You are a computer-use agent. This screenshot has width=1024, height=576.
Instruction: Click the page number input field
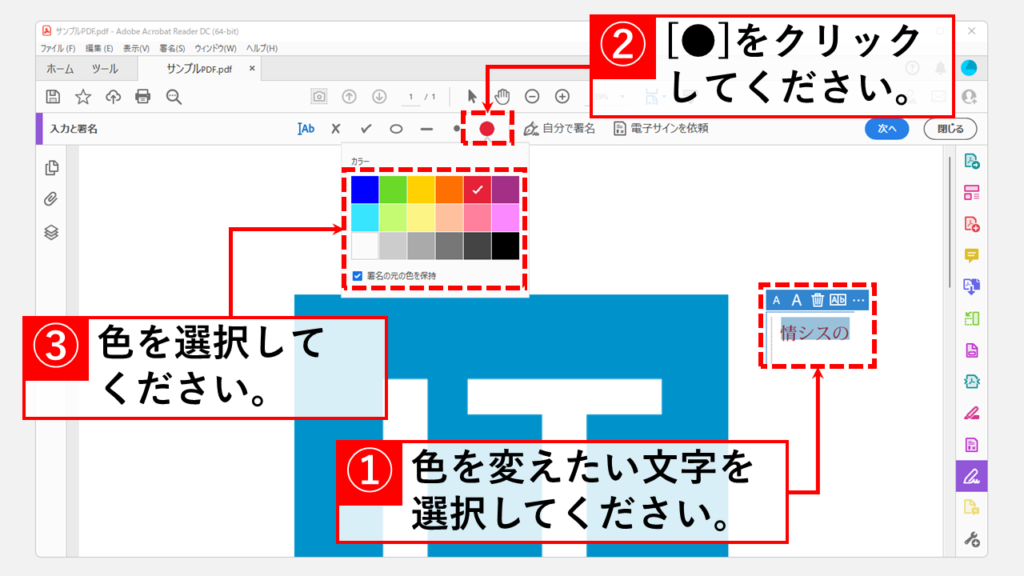coord(411,96)
